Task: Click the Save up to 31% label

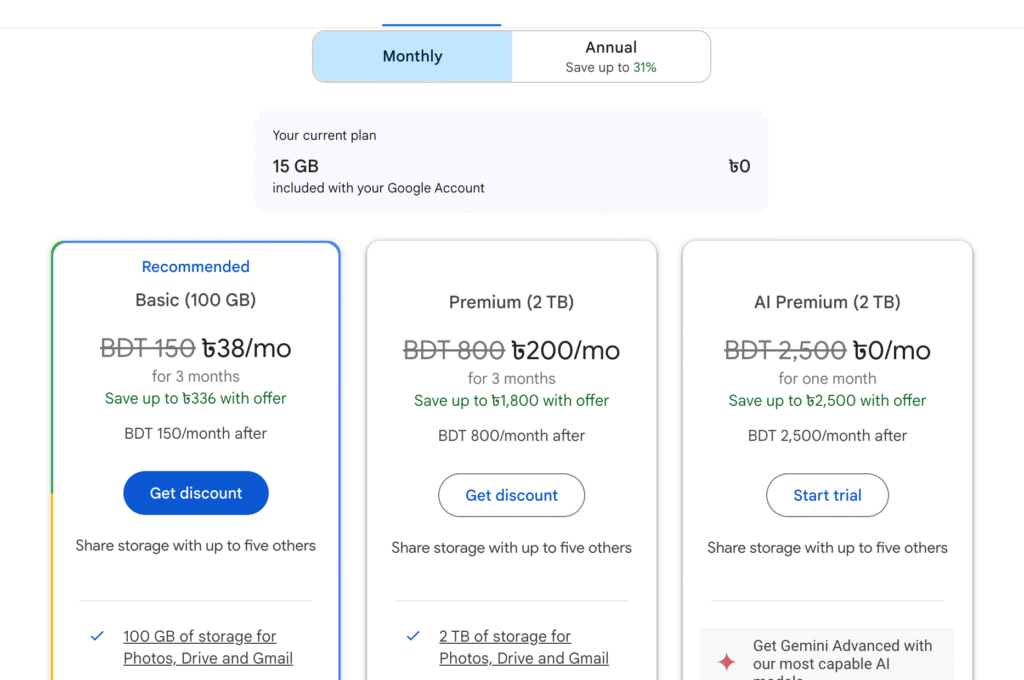Action: click(x=611, y=68)
